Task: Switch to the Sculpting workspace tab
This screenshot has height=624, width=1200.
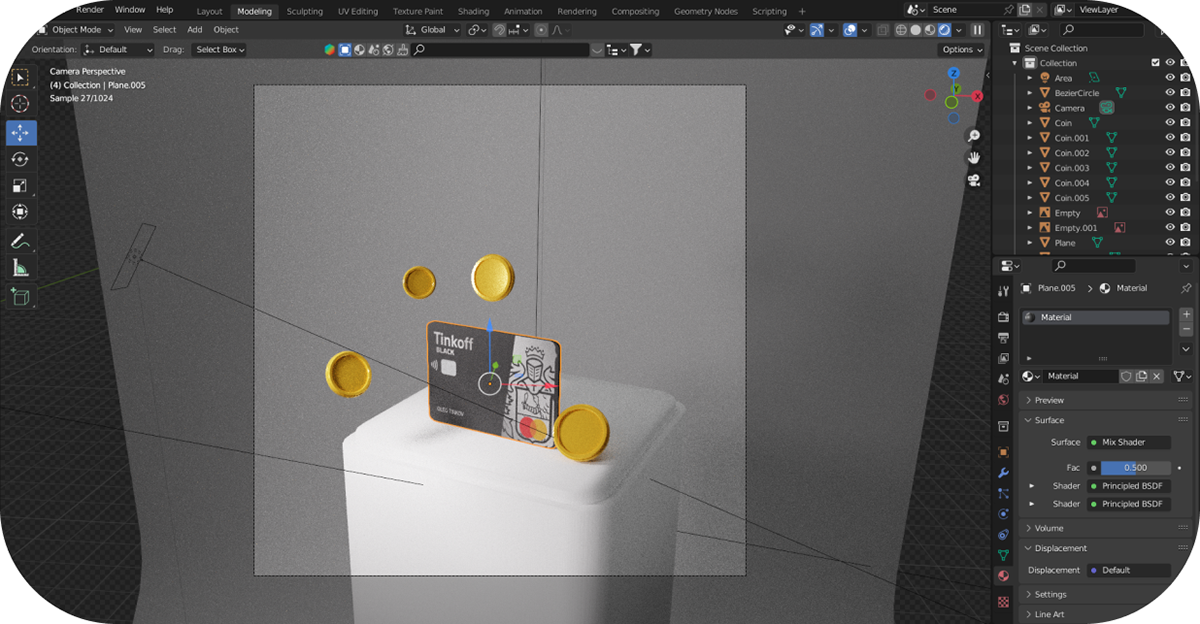Action: pos(304,12)
